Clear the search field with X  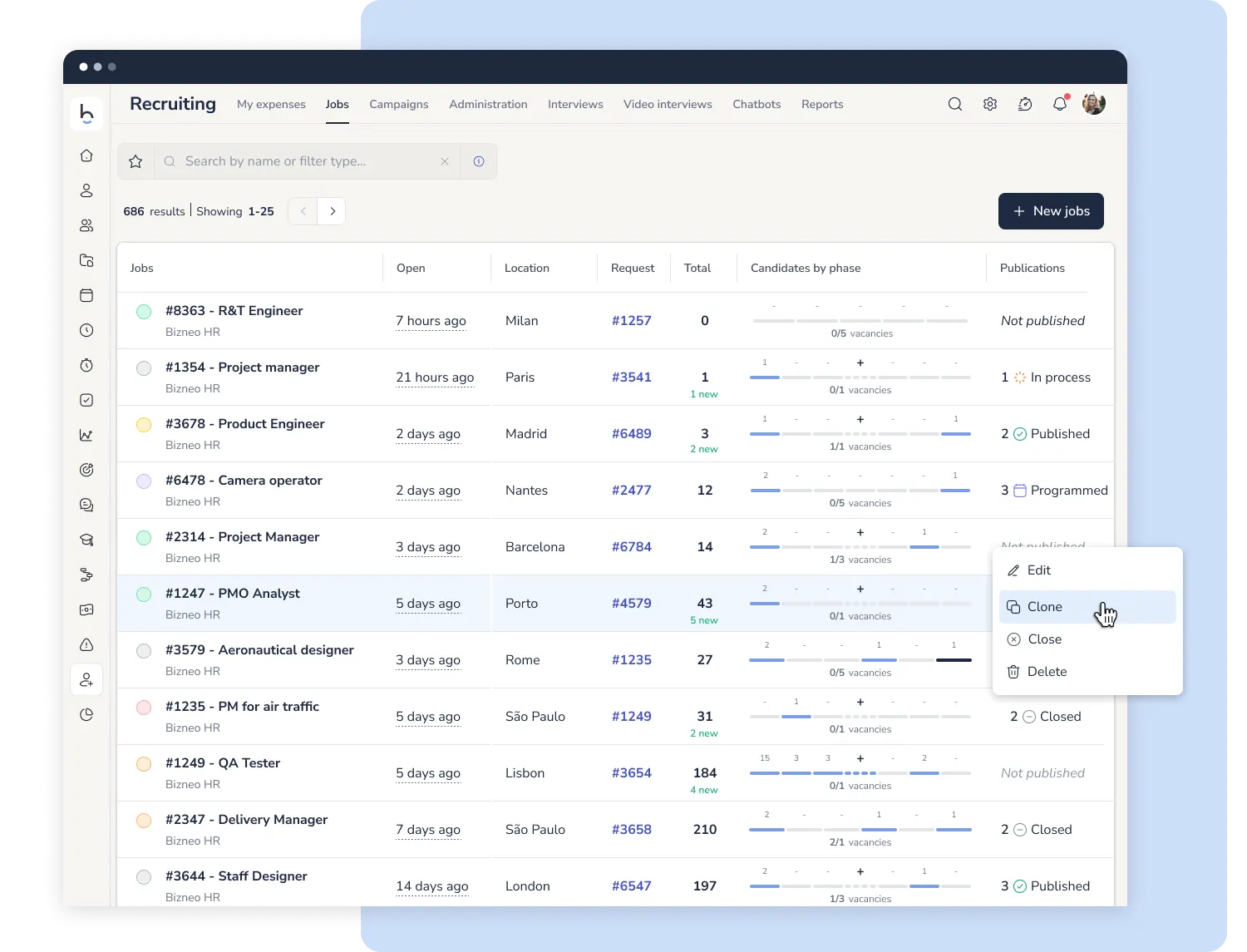point(445,161)
